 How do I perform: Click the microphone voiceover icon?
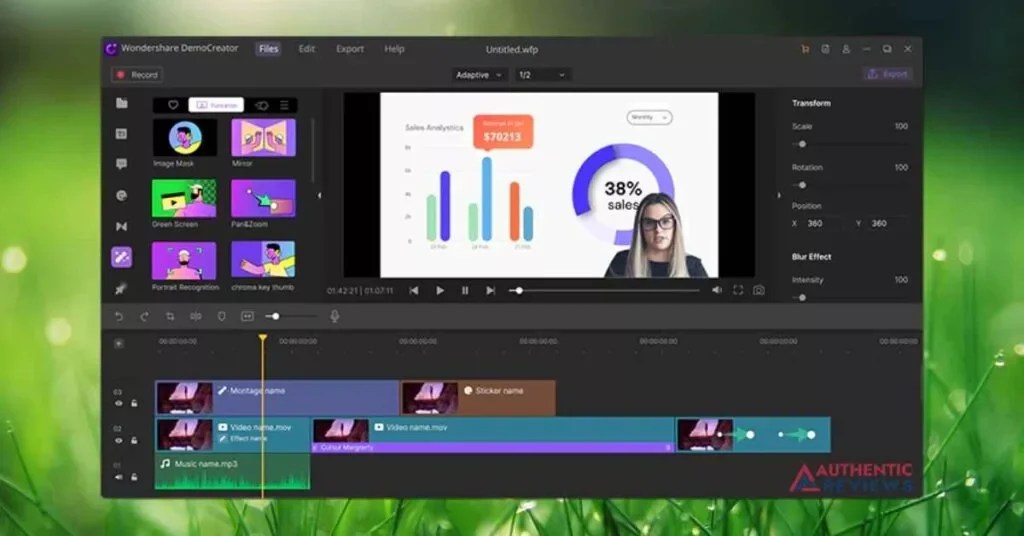(334, 317)
